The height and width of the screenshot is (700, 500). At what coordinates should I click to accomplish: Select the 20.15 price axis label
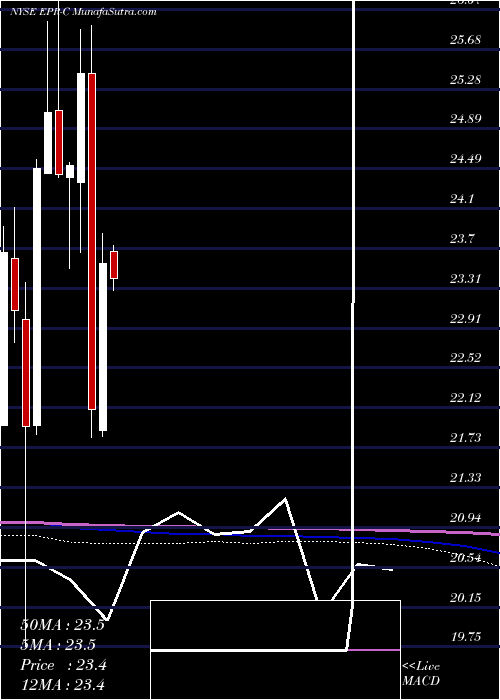click(x=465, y=597)
